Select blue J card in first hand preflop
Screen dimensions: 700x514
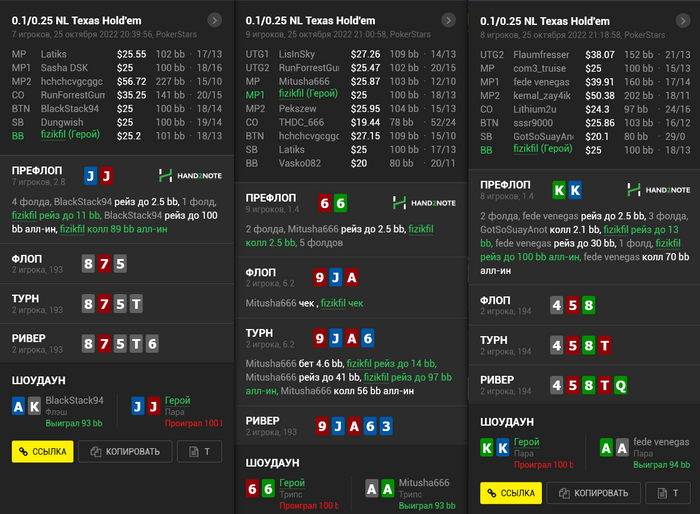(91, 176)
